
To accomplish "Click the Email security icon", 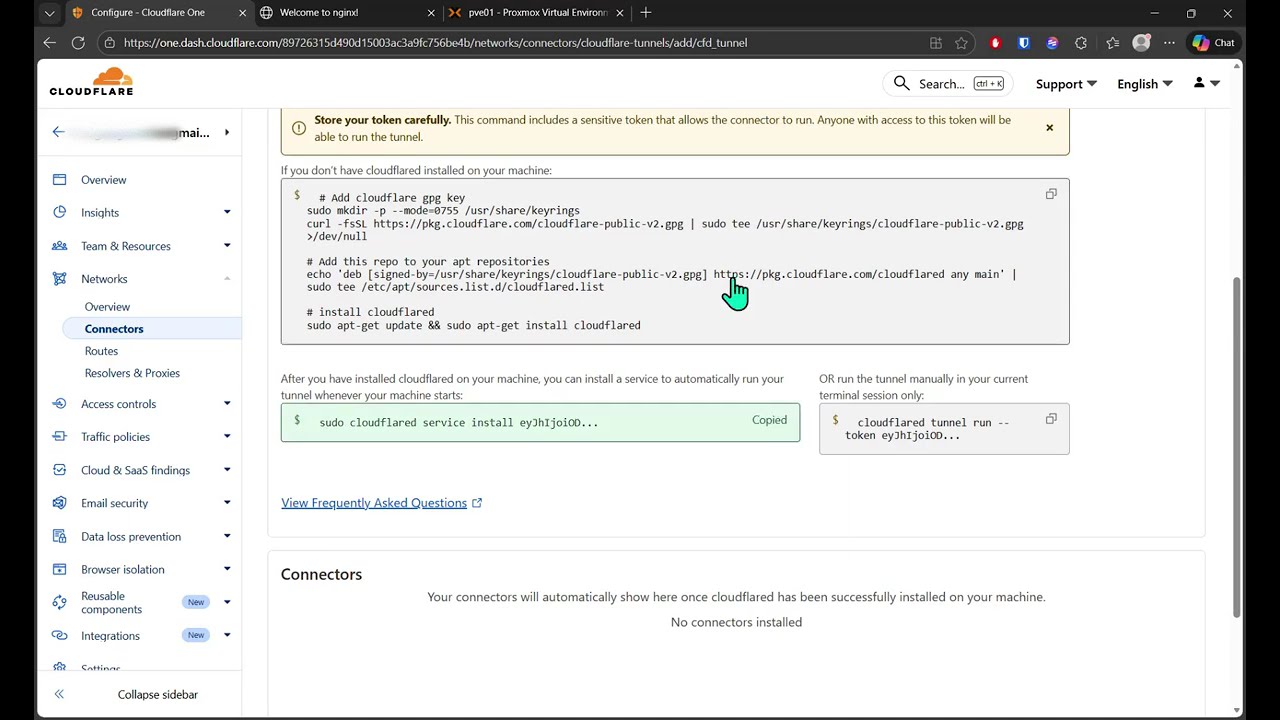I will [59, 503].
